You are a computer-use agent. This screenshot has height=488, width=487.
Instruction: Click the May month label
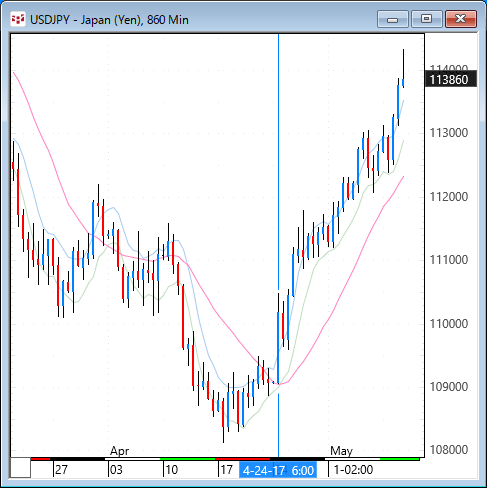pos(341,451)
